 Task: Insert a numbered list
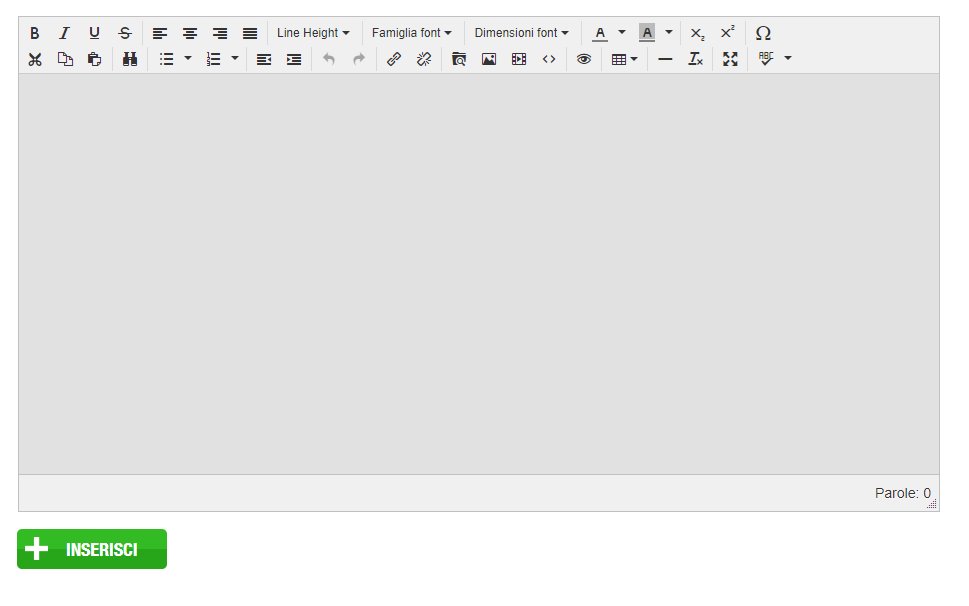click(x=213, y=59)
